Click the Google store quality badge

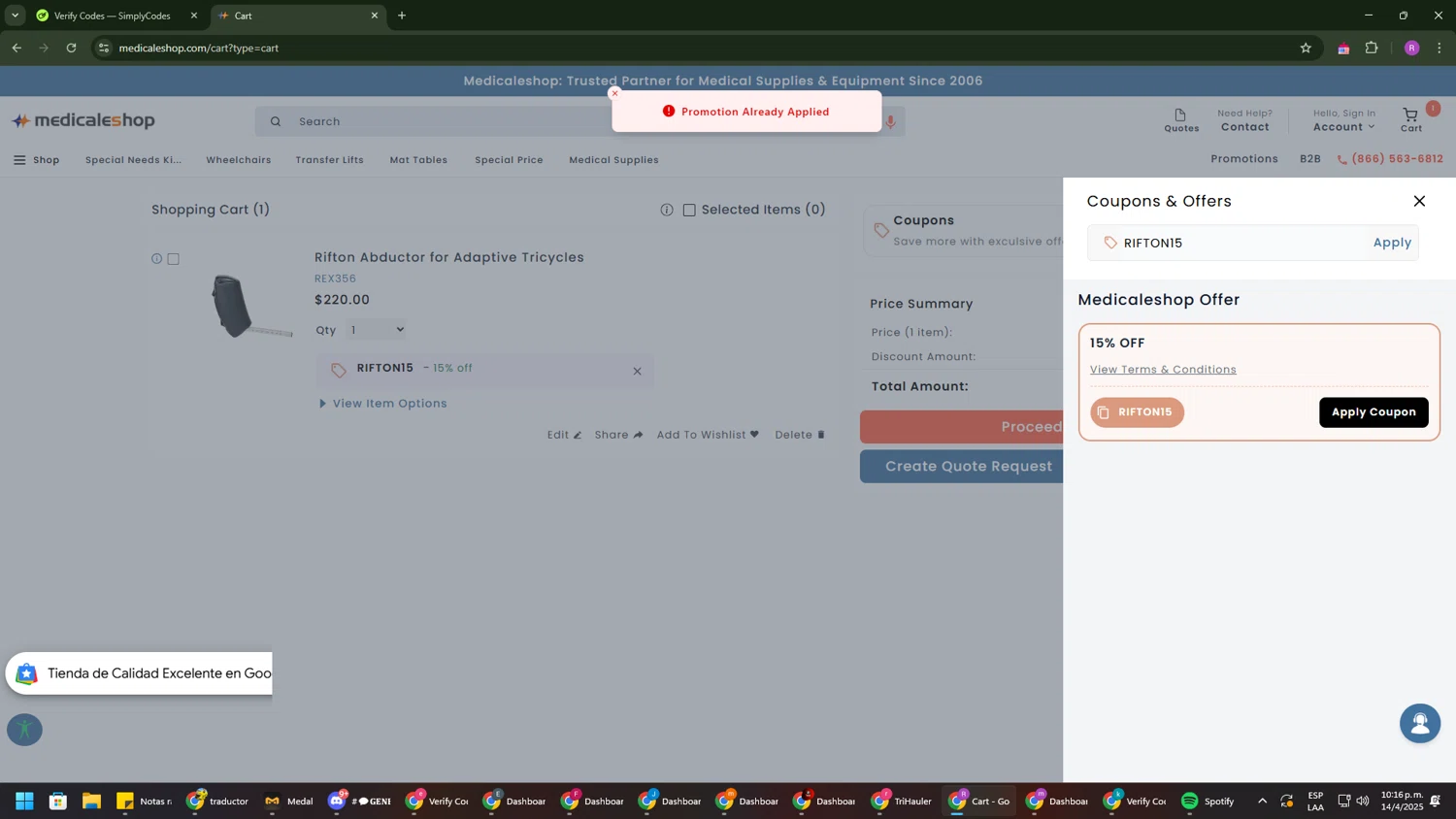click(x=139, y=673)
